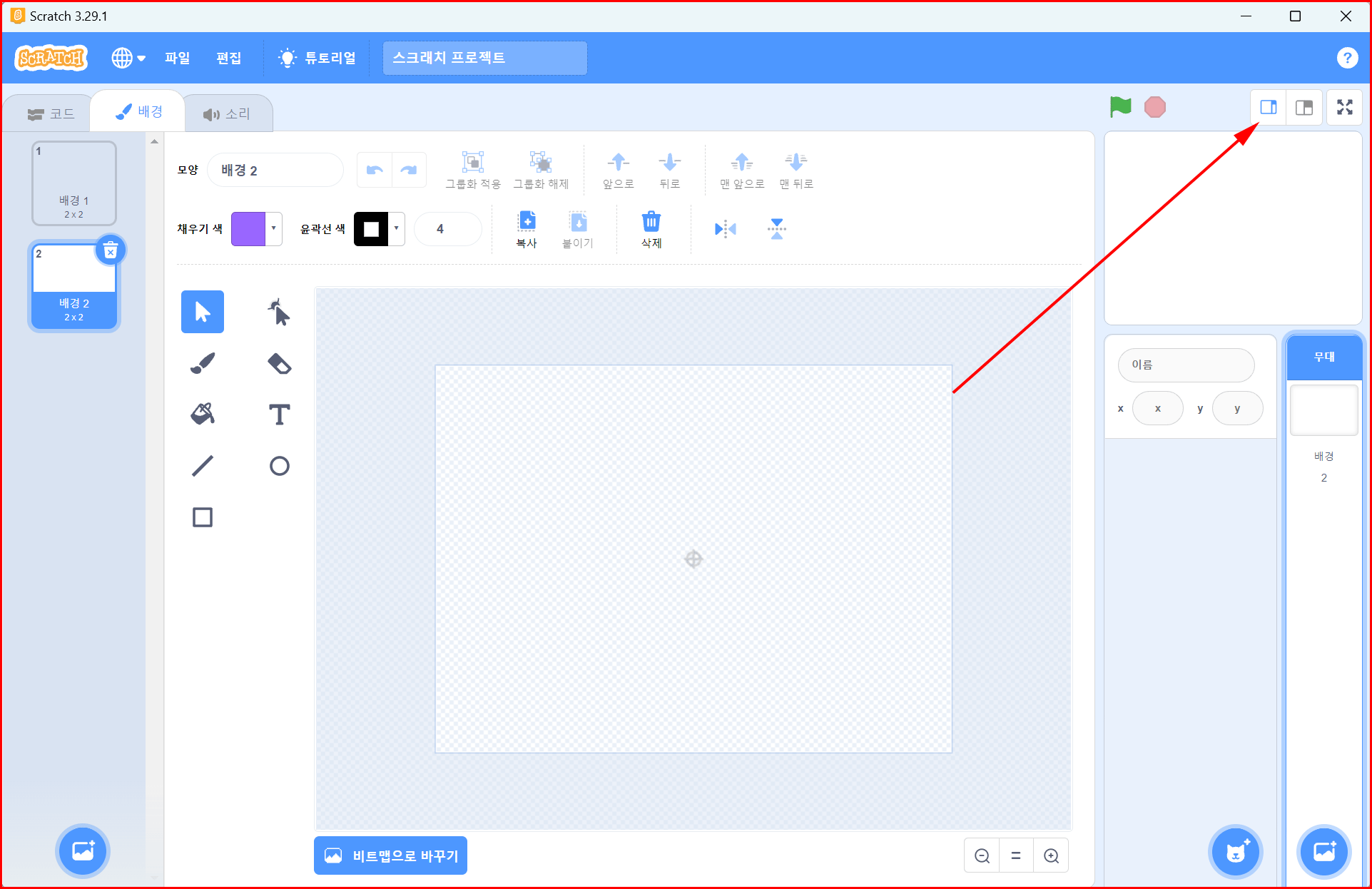Open the 파일 menu
This screenshot has height=889, width=1372.
click(x=177, y=58)
